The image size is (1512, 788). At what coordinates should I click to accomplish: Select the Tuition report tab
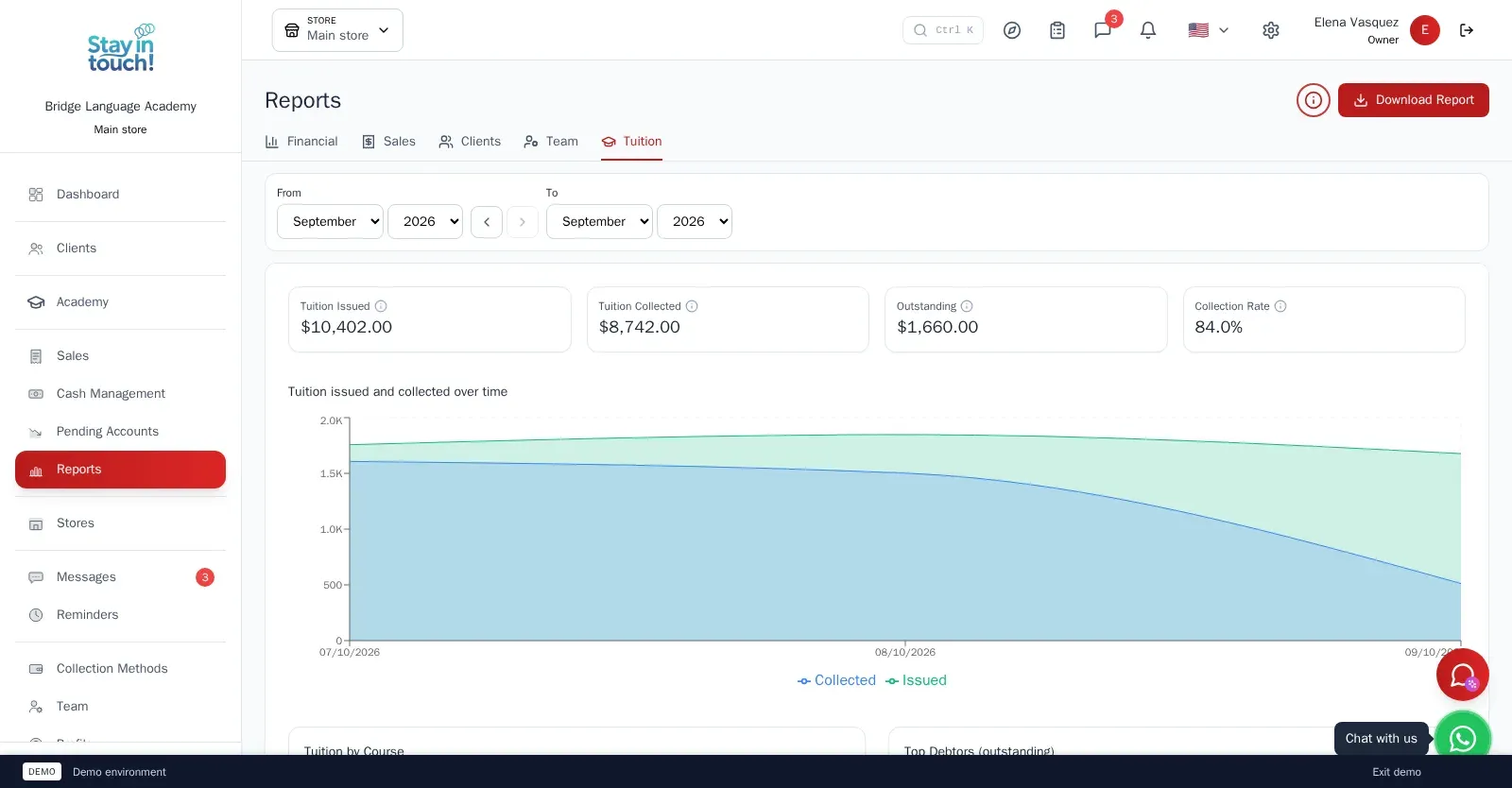pyautogui.click(x=631, y=142)
